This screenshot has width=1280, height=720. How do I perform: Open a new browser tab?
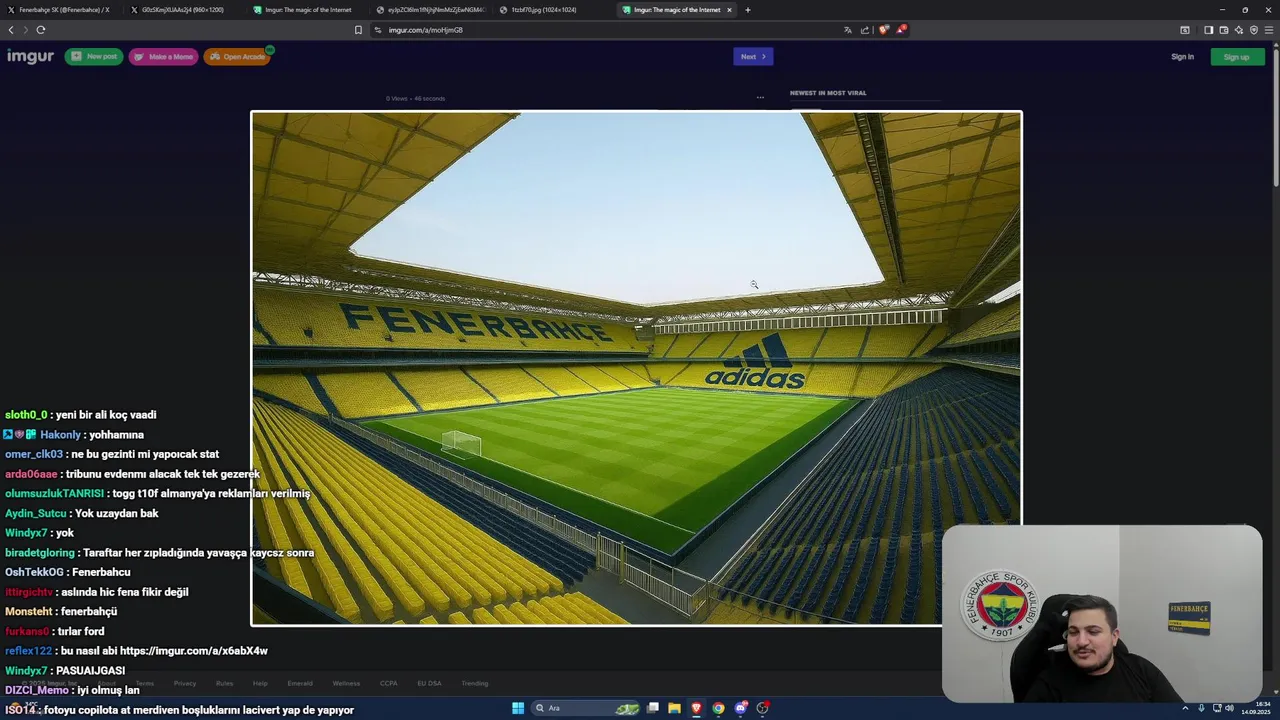coord(748,10)
